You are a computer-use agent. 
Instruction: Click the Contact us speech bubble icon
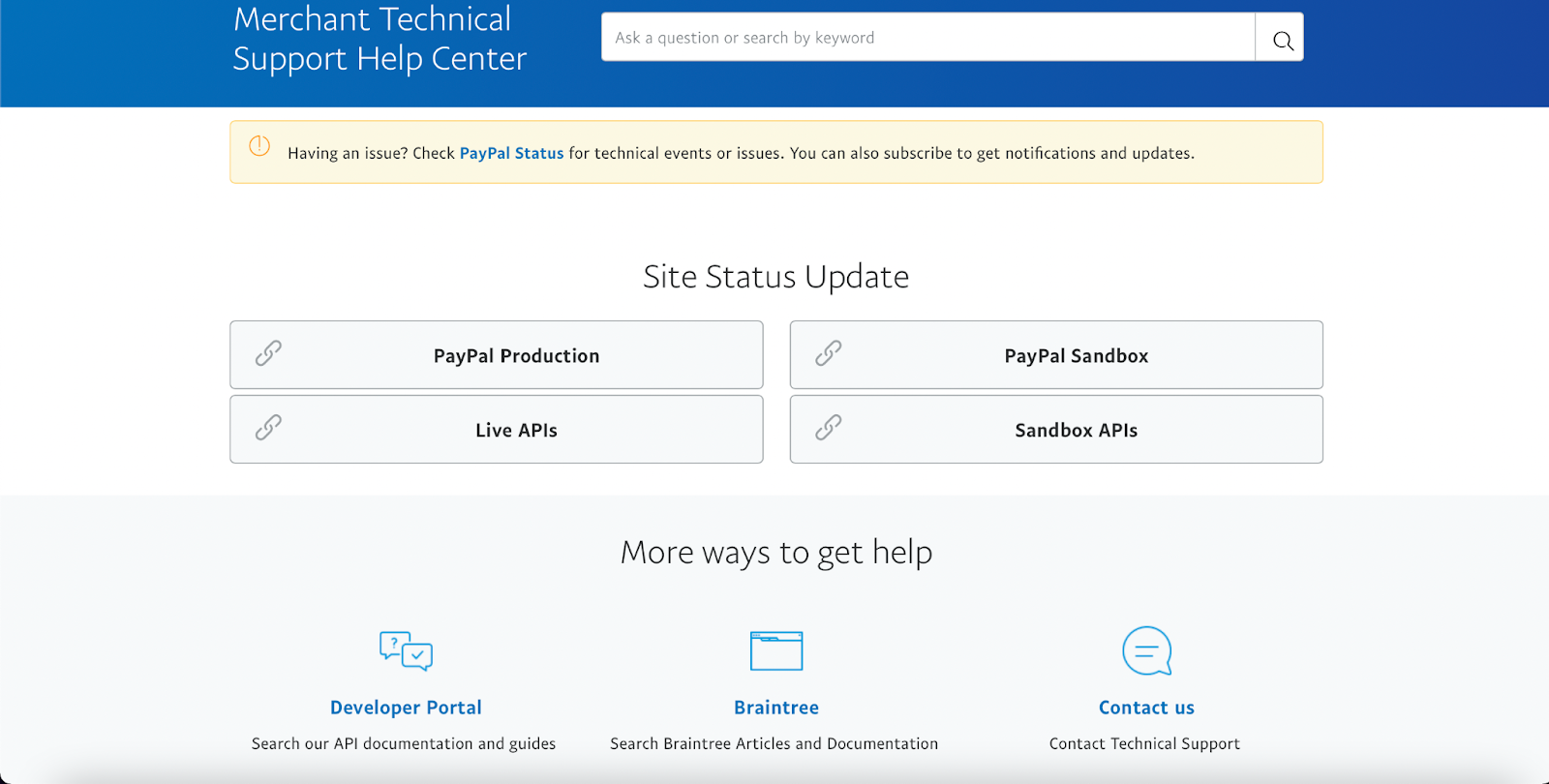1147,650
